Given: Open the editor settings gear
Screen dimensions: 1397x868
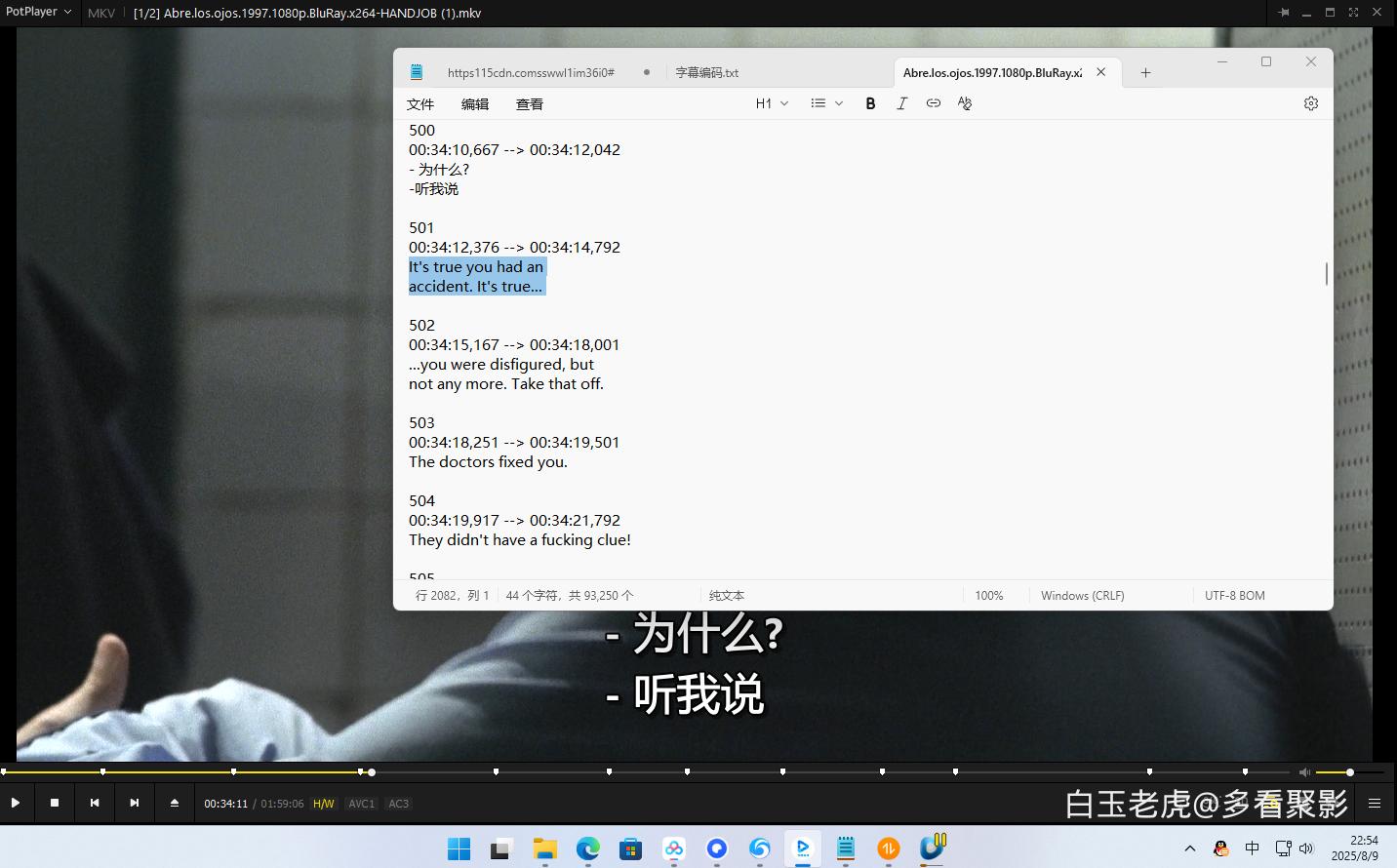Looking at the screenshot, I should pyautogui.click(x=1310, y=102).
